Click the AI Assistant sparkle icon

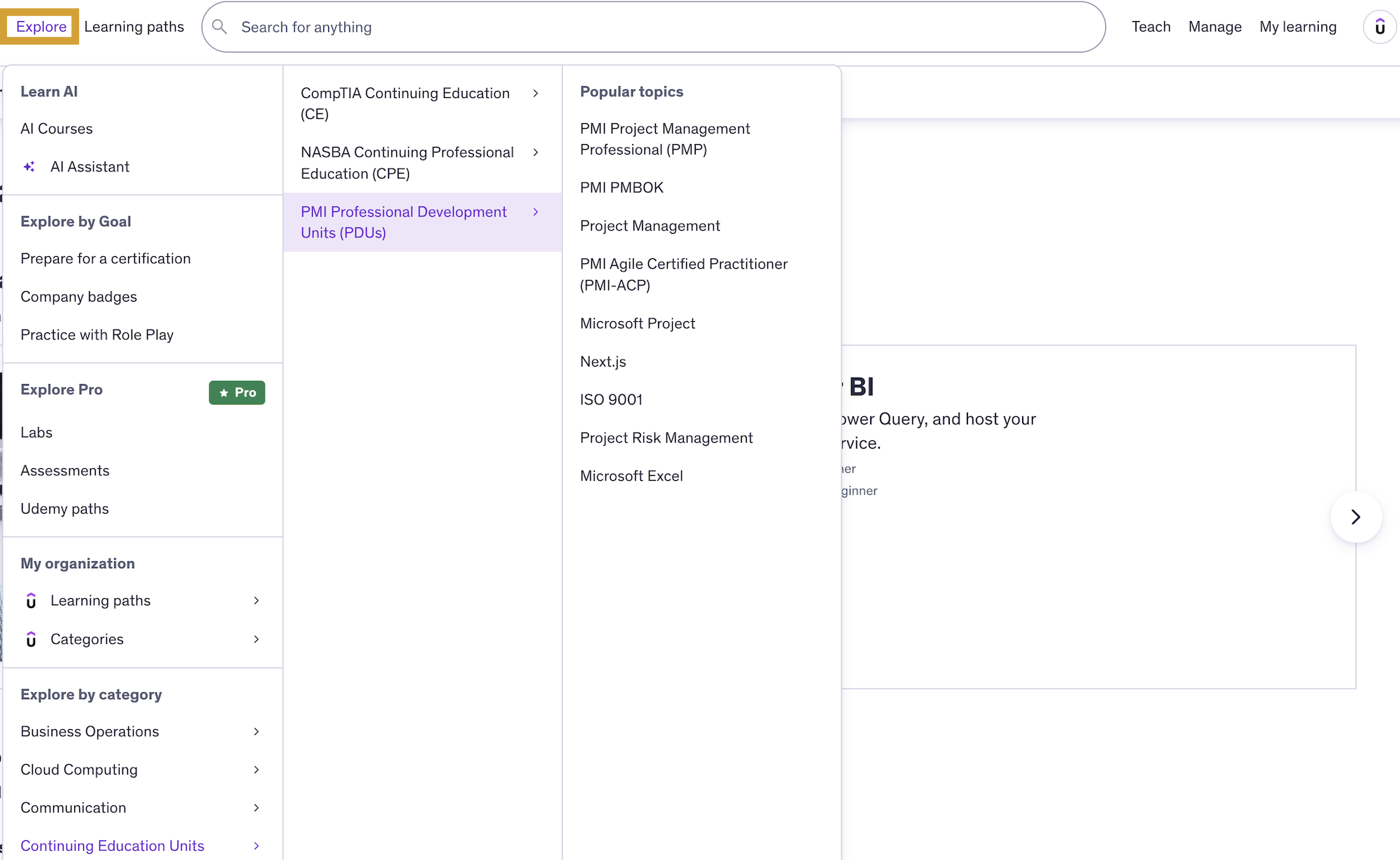click(x=29, y=167)
